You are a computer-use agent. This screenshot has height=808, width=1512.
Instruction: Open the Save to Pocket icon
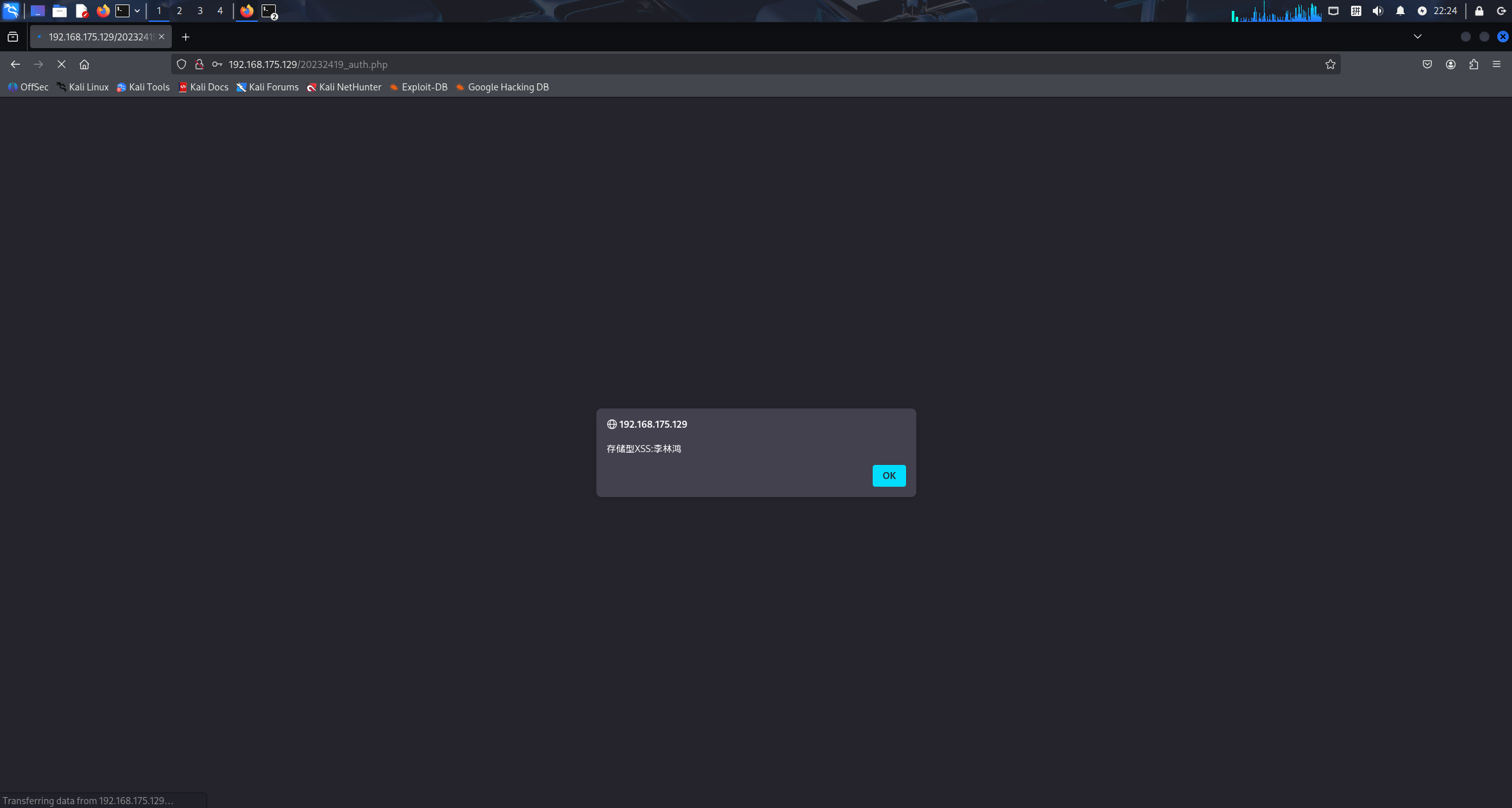1427,64
